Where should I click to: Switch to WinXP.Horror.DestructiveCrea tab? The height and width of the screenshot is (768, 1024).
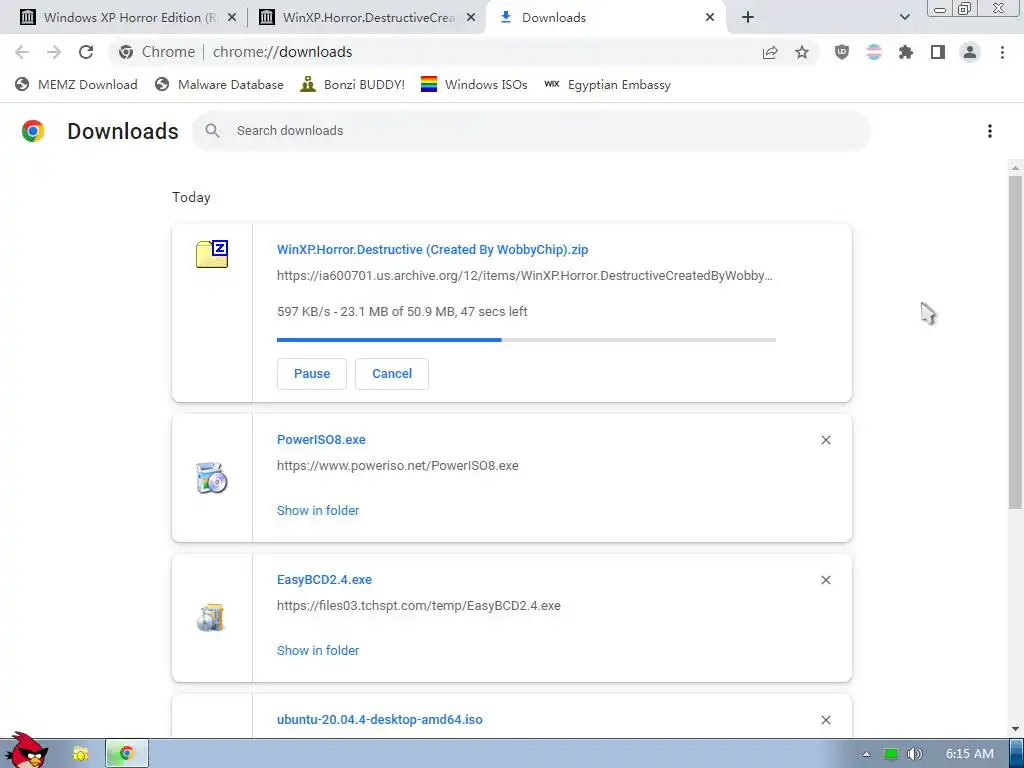click(x=369, y=18)
